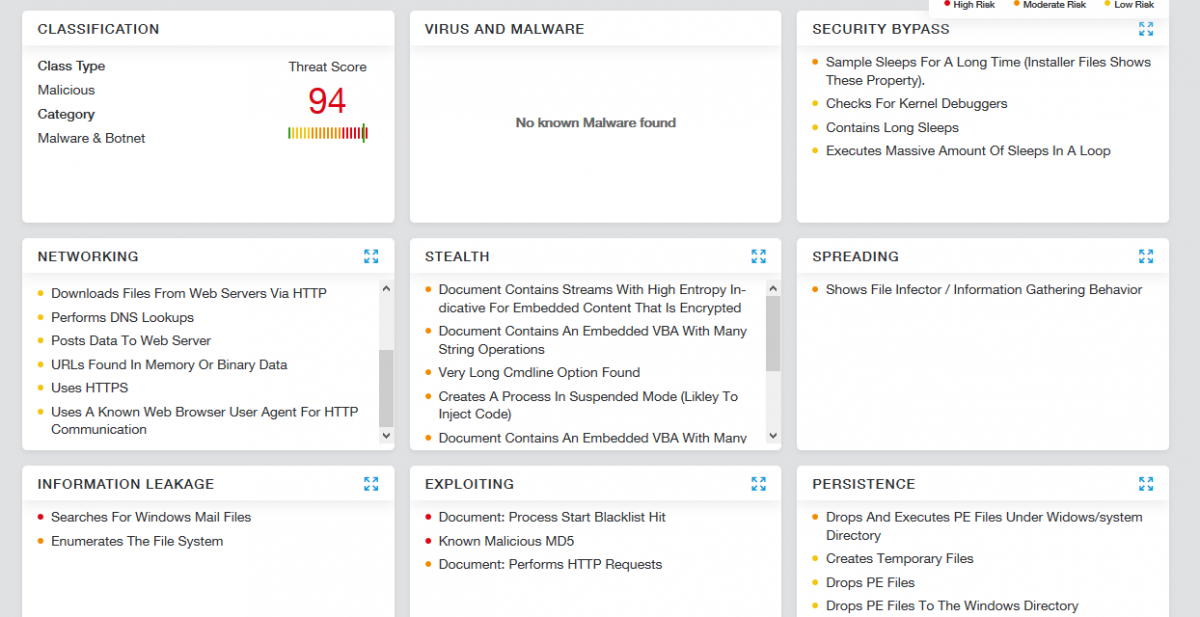Expand the Information Leakage panel
This screenshot has width=1200, height=617.
click(x=371, y=484)
